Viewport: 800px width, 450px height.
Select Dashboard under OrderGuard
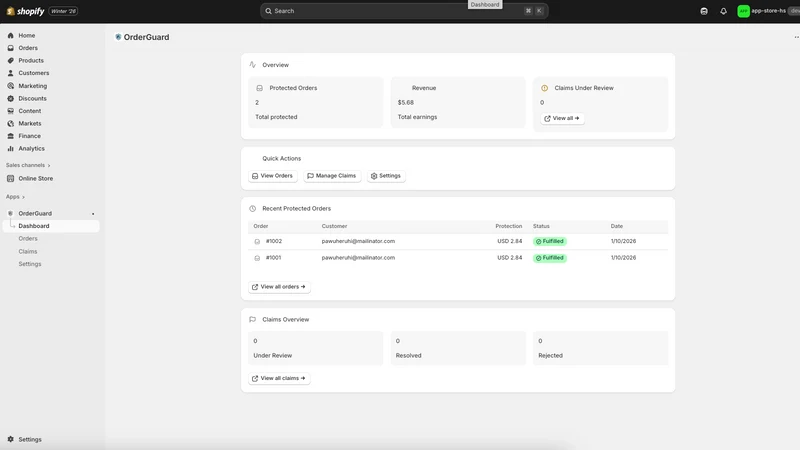(x=51, y=226)
